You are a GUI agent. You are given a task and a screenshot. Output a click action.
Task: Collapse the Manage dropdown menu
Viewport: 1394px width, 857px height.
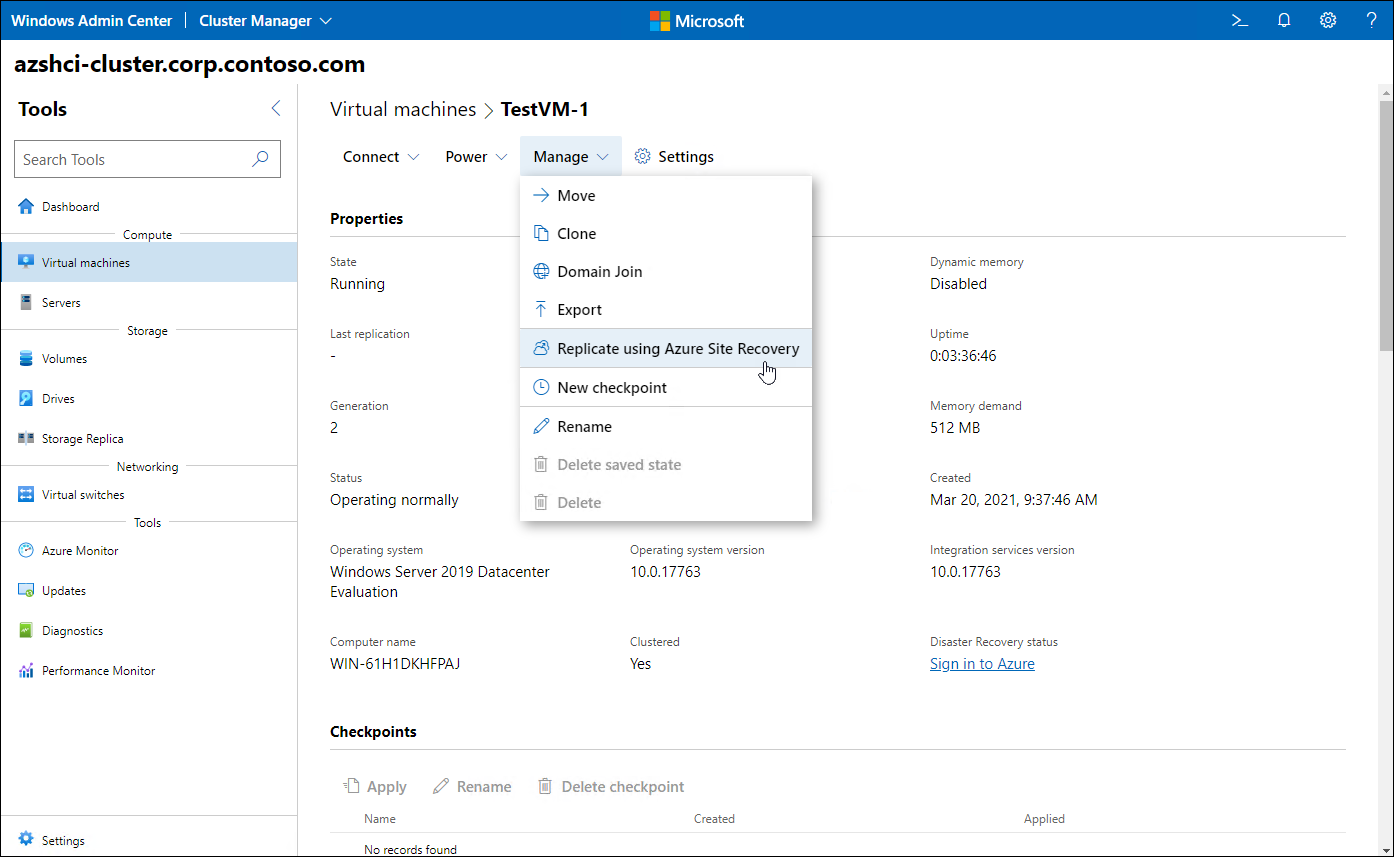571,157
